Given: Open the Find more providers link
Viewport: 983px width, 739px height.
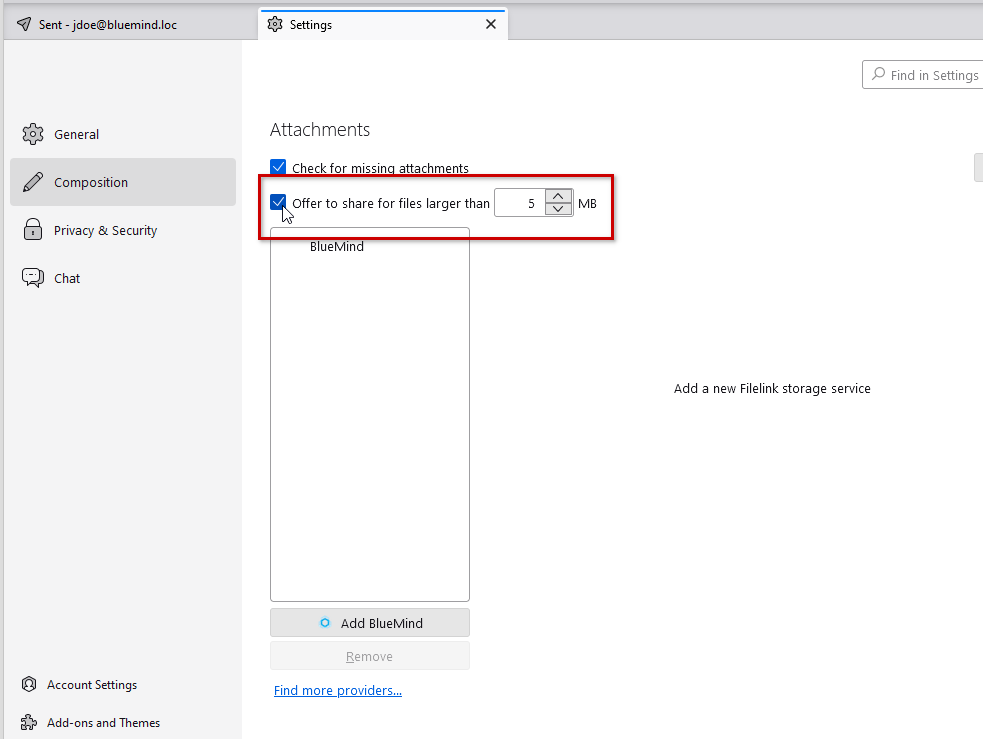Looking at the screenshot, I should point(338,691).
